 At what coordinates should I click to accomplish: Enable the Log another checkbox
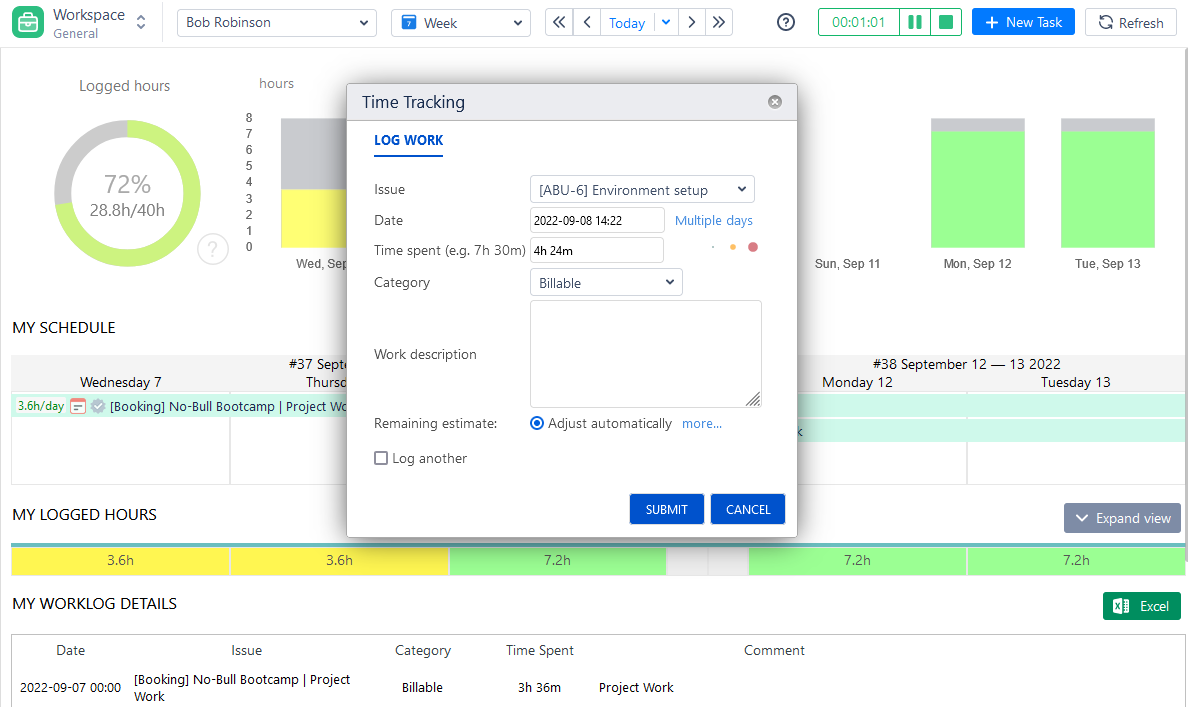381,457
